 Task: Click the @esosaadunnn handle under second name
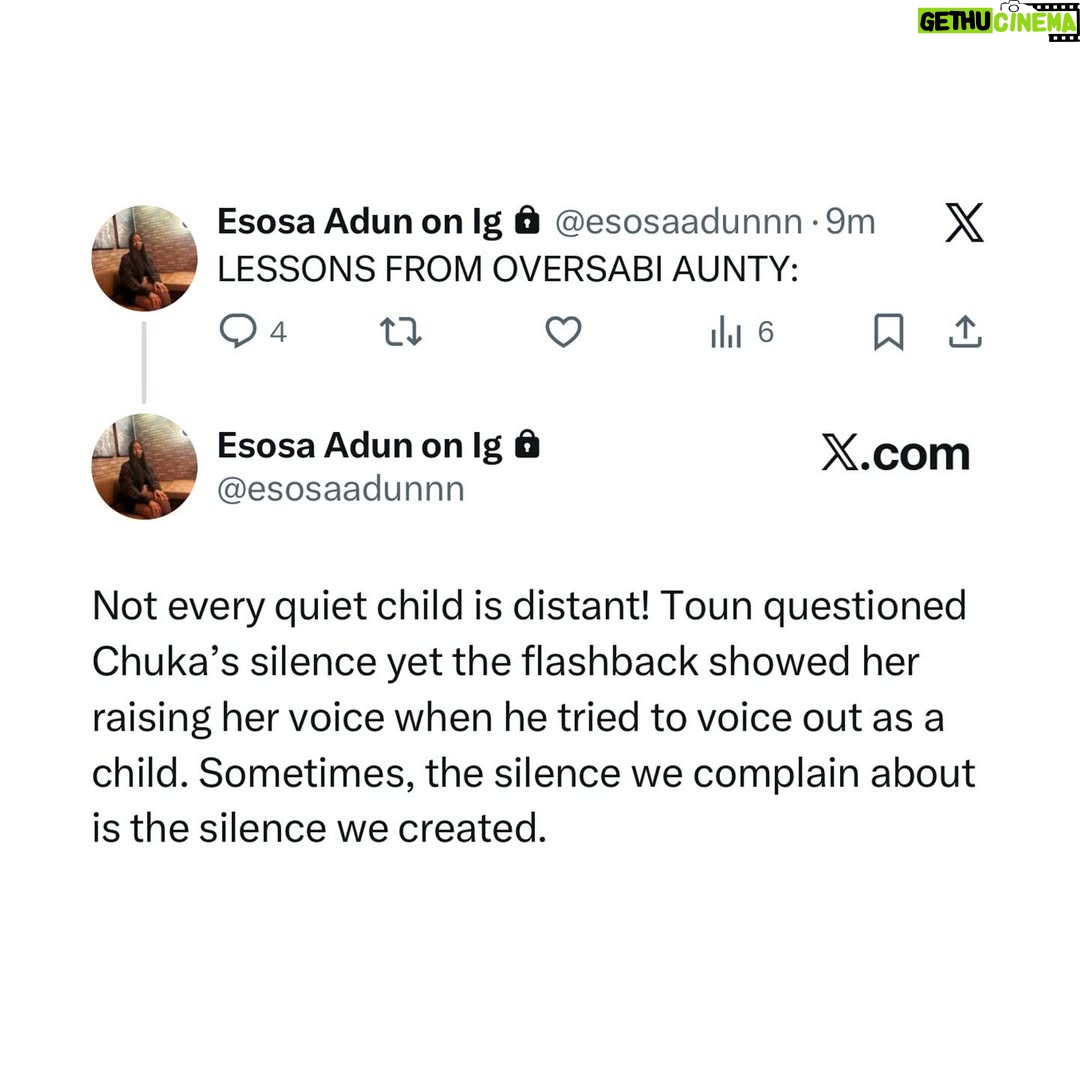click(x=341, y=490)
